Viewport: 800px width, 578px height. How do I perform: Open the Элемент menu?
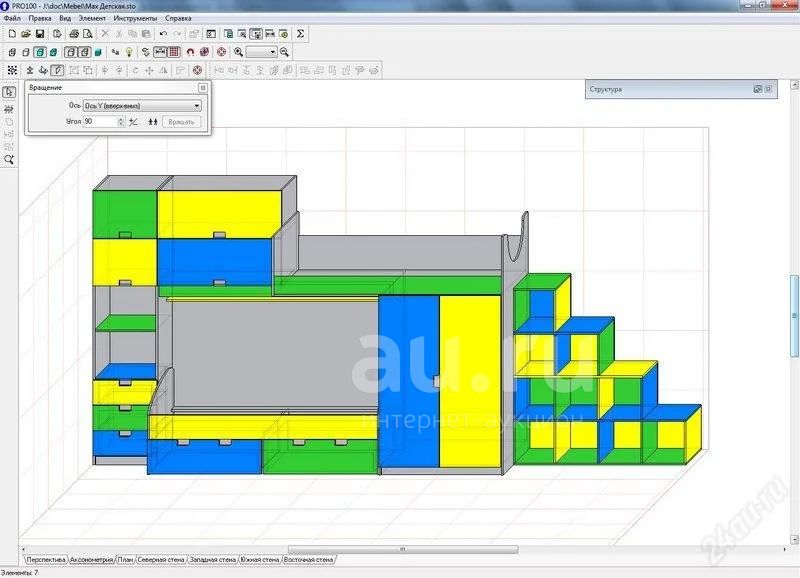pos(92,18)
